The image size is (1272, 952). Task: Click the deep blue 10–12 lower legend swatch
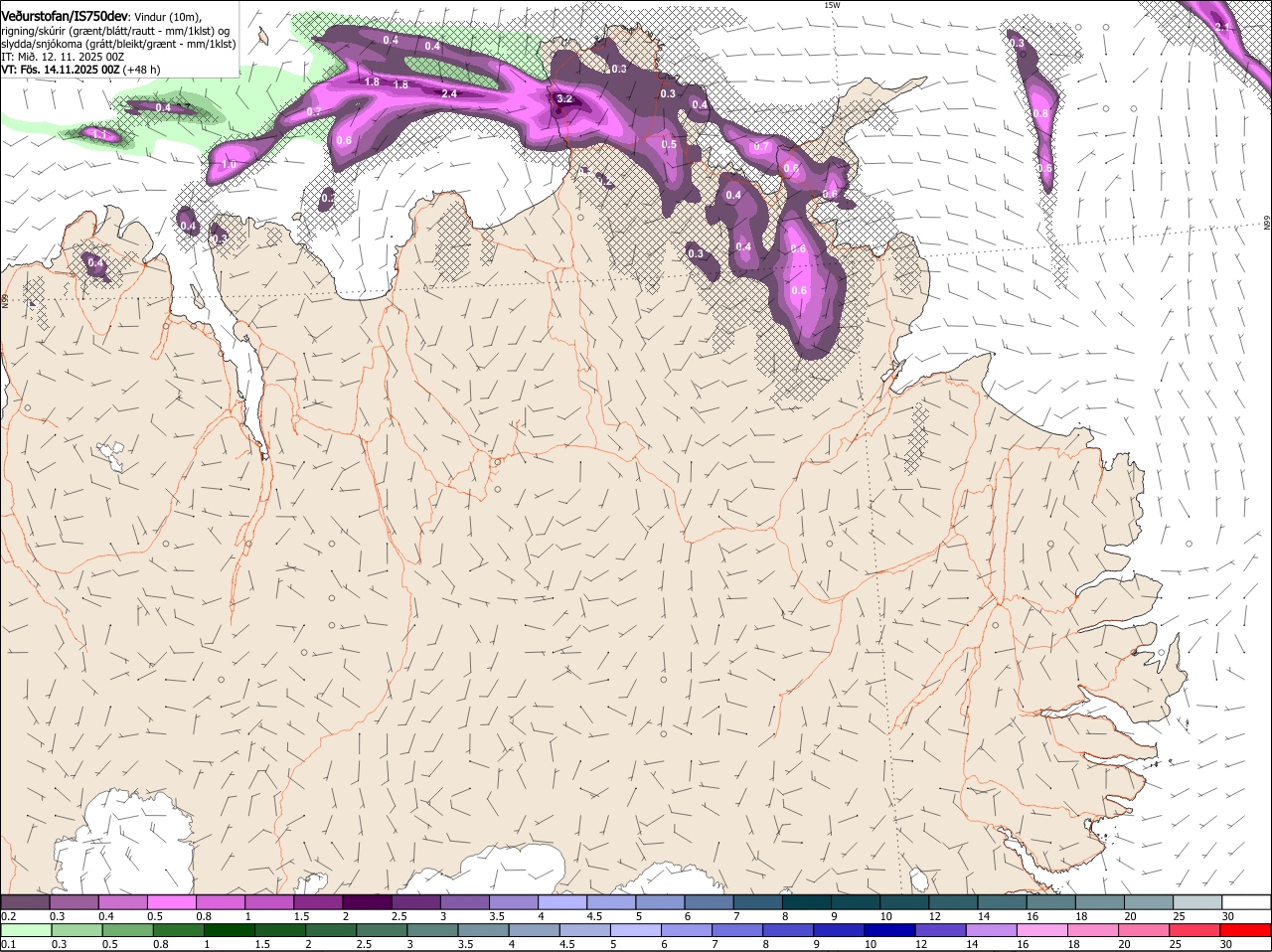coord(889,930)
